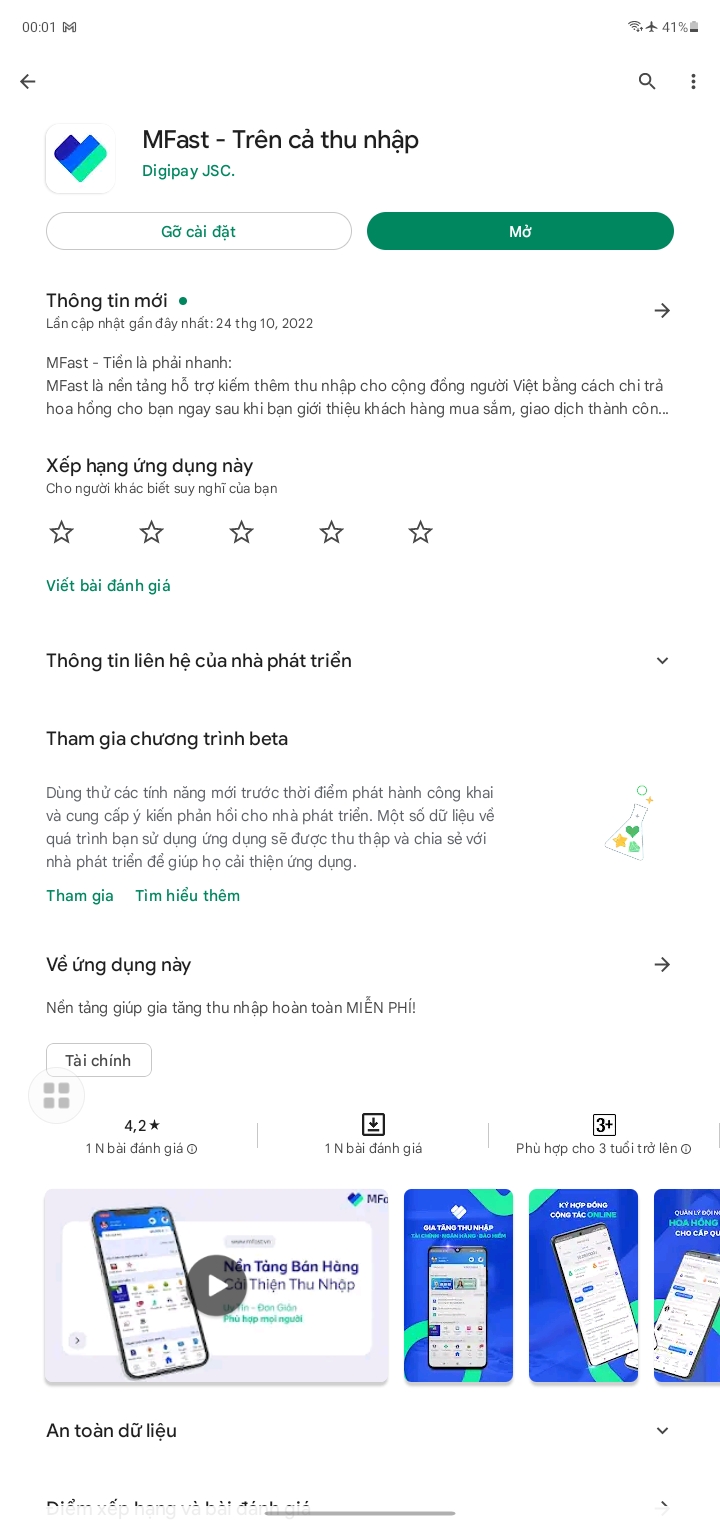This screenshot has width=720, height=1520.
Task: Expand "Thông tin liên hệ của nhà phát triển"
Action: pos(662,661)
